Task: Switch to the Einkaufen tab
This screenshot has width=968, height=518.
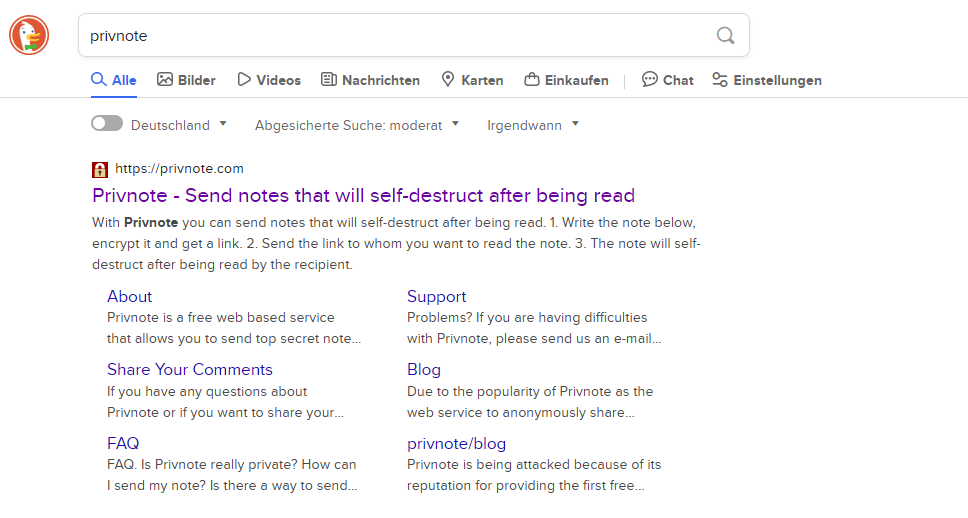Action: coord(567,80)
